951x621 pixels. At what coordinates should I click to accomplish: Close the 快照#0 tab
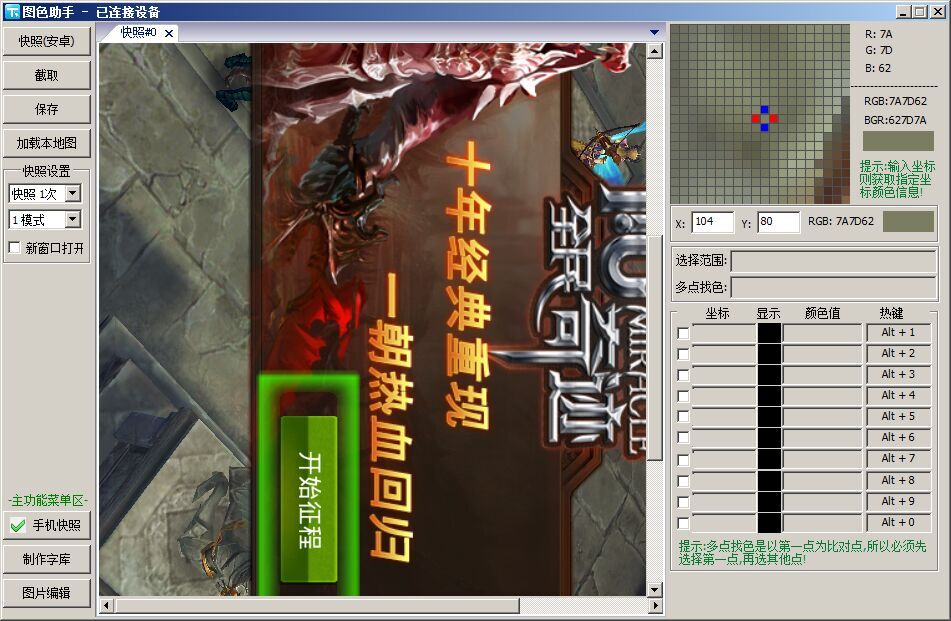click(169, 33)
